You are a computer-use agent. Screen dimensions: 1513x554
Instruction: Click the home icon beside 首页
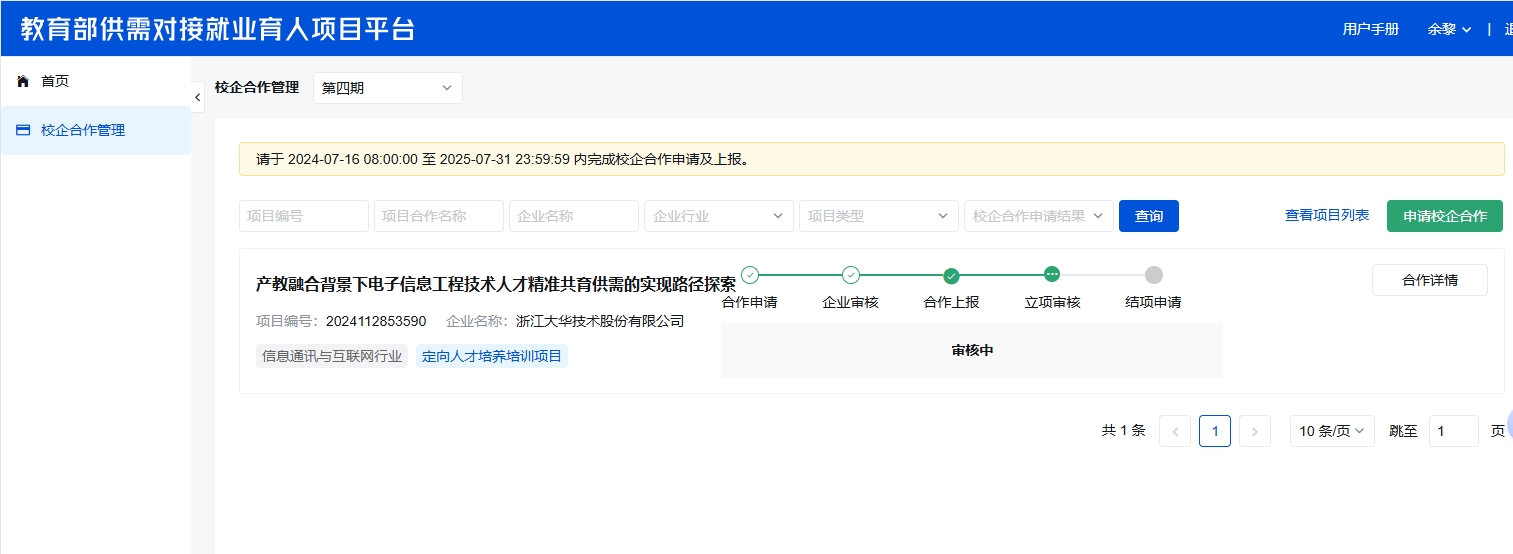coord(23,81)
